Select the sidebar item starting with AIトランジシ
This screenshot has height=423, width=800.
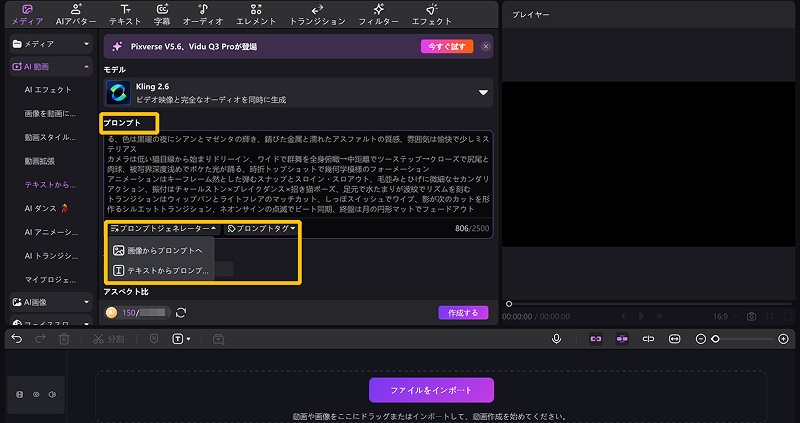pos(51,256)
